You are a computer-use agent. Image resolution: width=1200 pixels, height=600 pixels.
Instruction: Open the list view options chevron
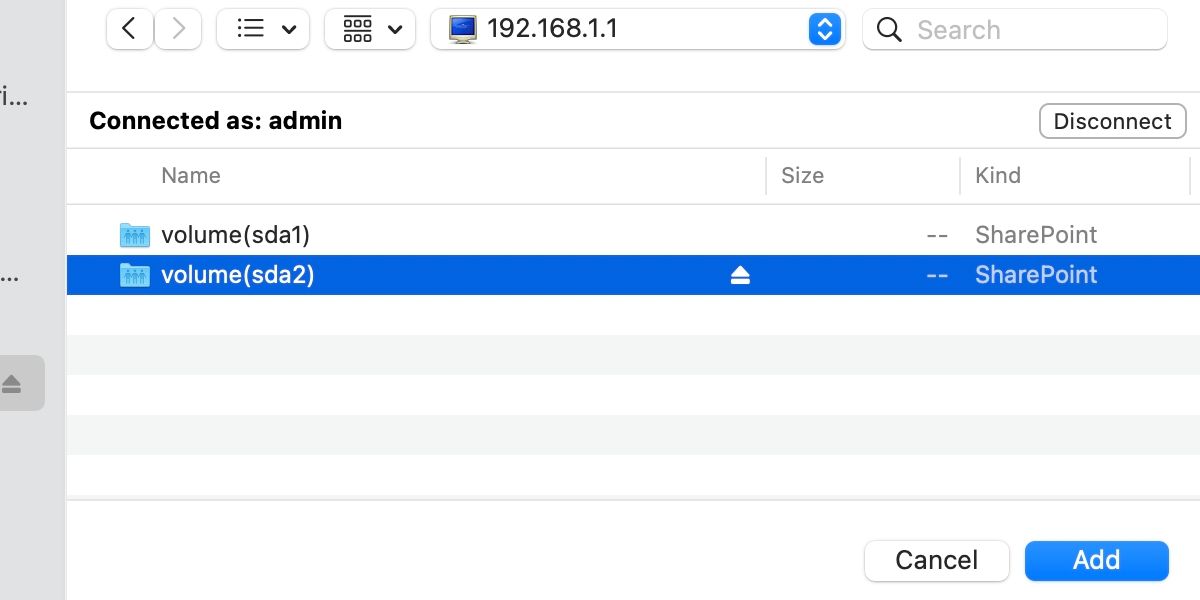click(x=287, y=28)
